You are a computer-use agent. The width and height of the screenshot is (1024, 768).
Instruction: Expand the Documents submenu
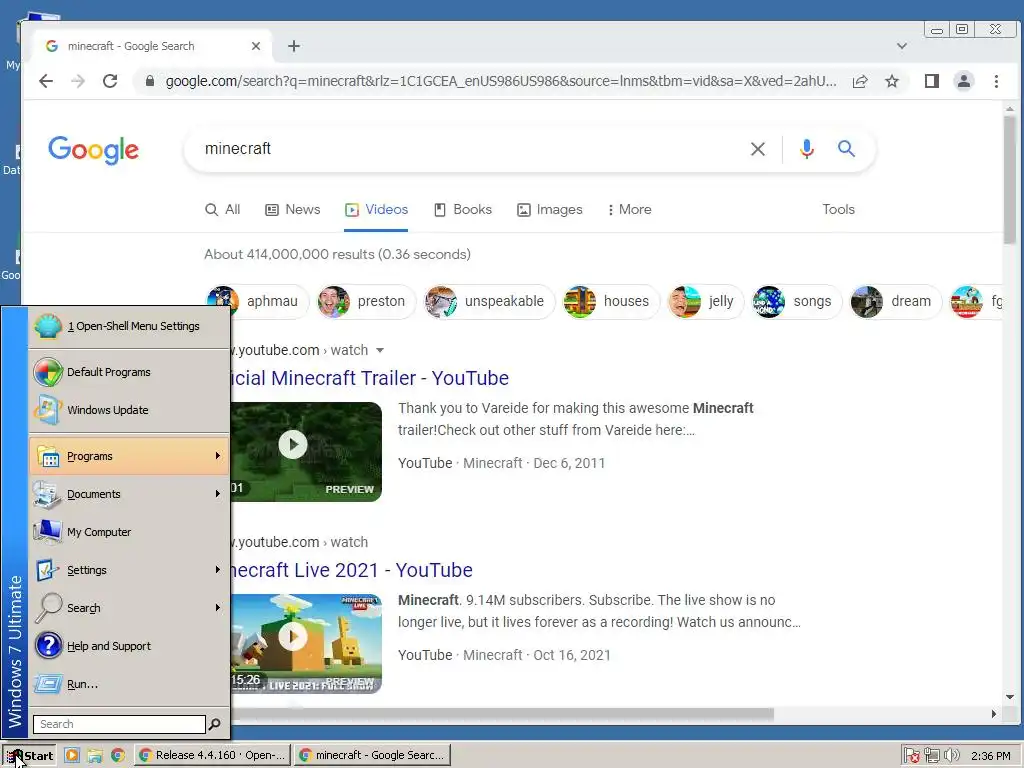[x=129, y=494]
